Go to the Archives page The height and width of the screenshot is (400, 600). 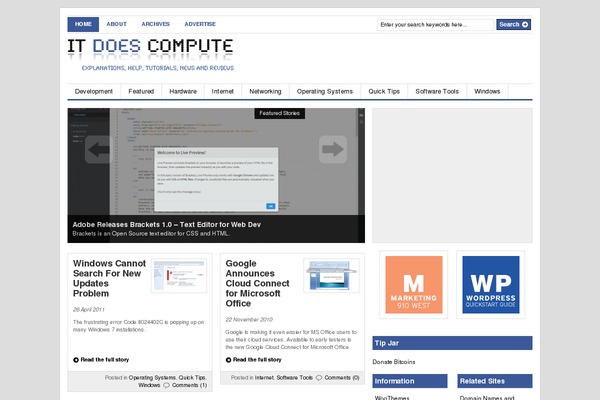click(x=155, y=24)
